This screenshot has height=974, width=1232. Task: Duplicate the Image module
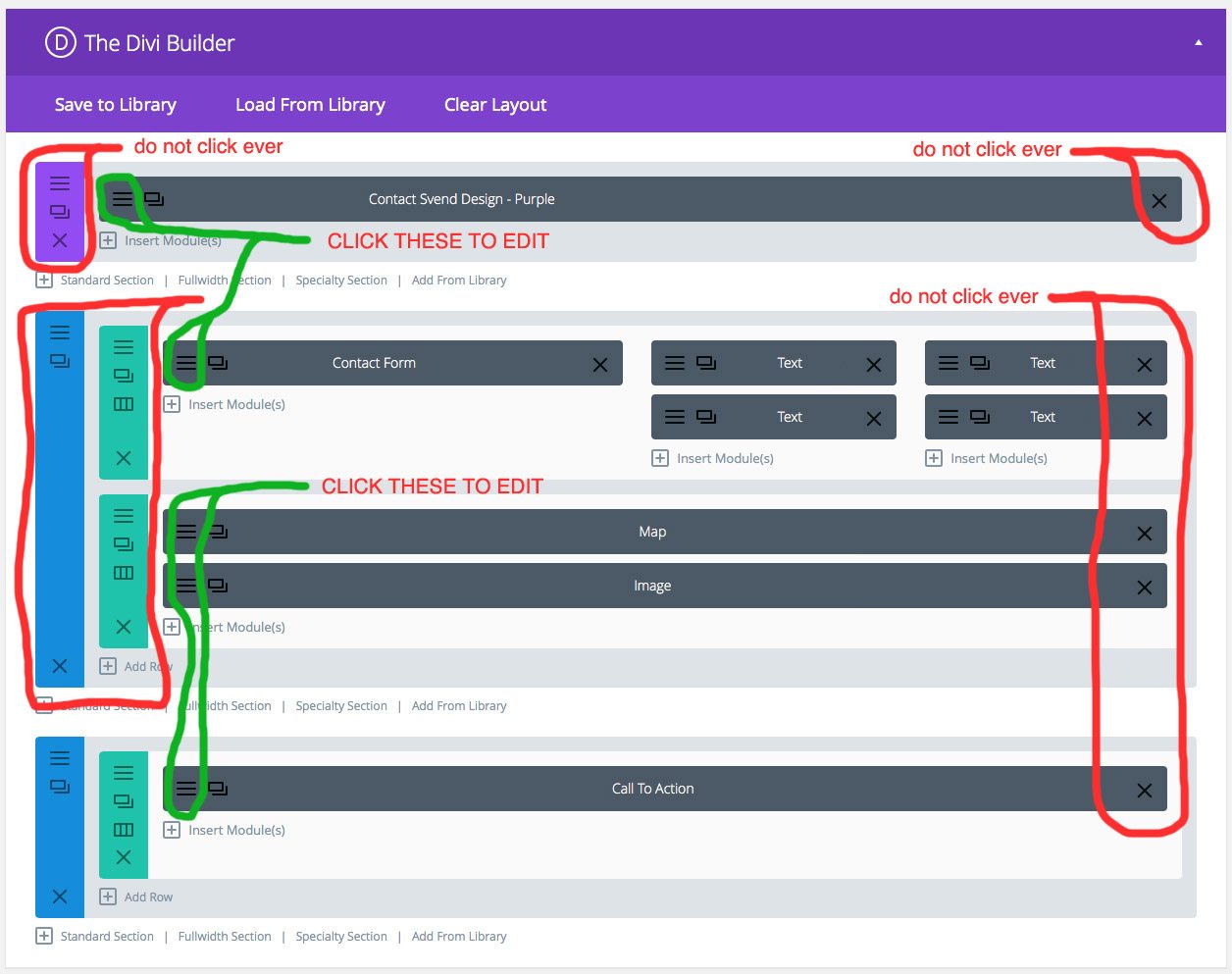218,586
